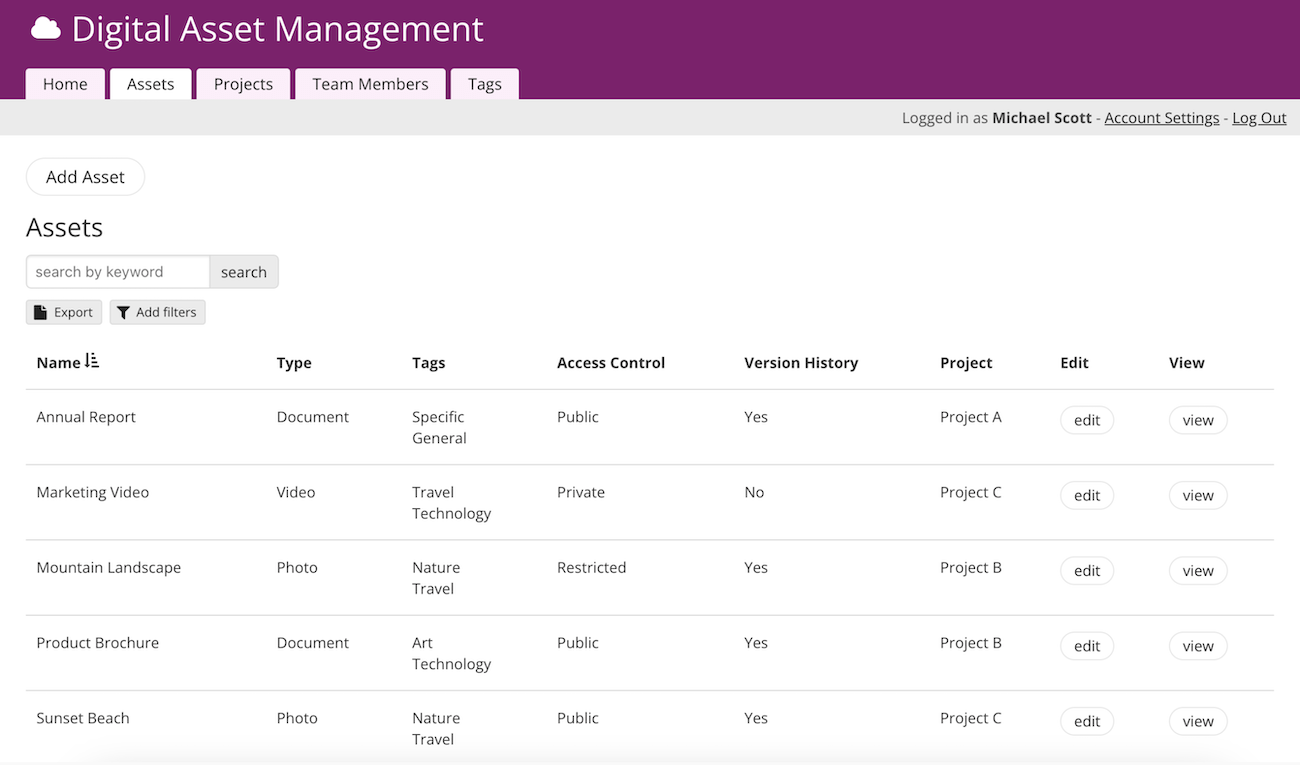Screen dimensions: 1300x765
Task: Click the cloud logo icon in header
Action: pyautogui.click(x=46, y=29)
